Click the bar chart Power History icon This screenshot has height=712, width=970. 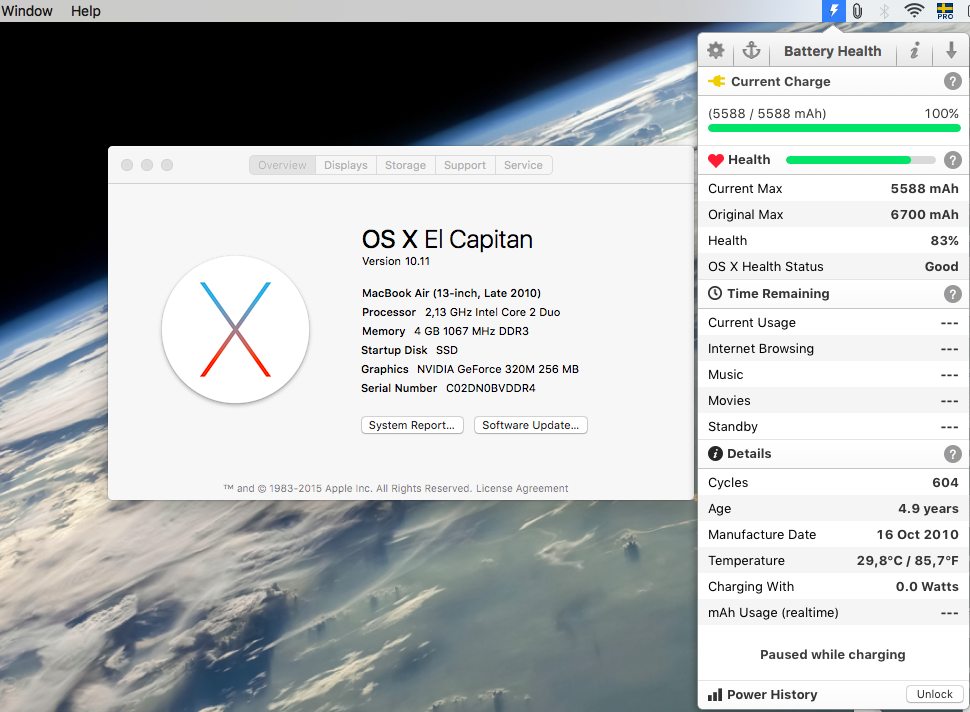coord(715,695)
